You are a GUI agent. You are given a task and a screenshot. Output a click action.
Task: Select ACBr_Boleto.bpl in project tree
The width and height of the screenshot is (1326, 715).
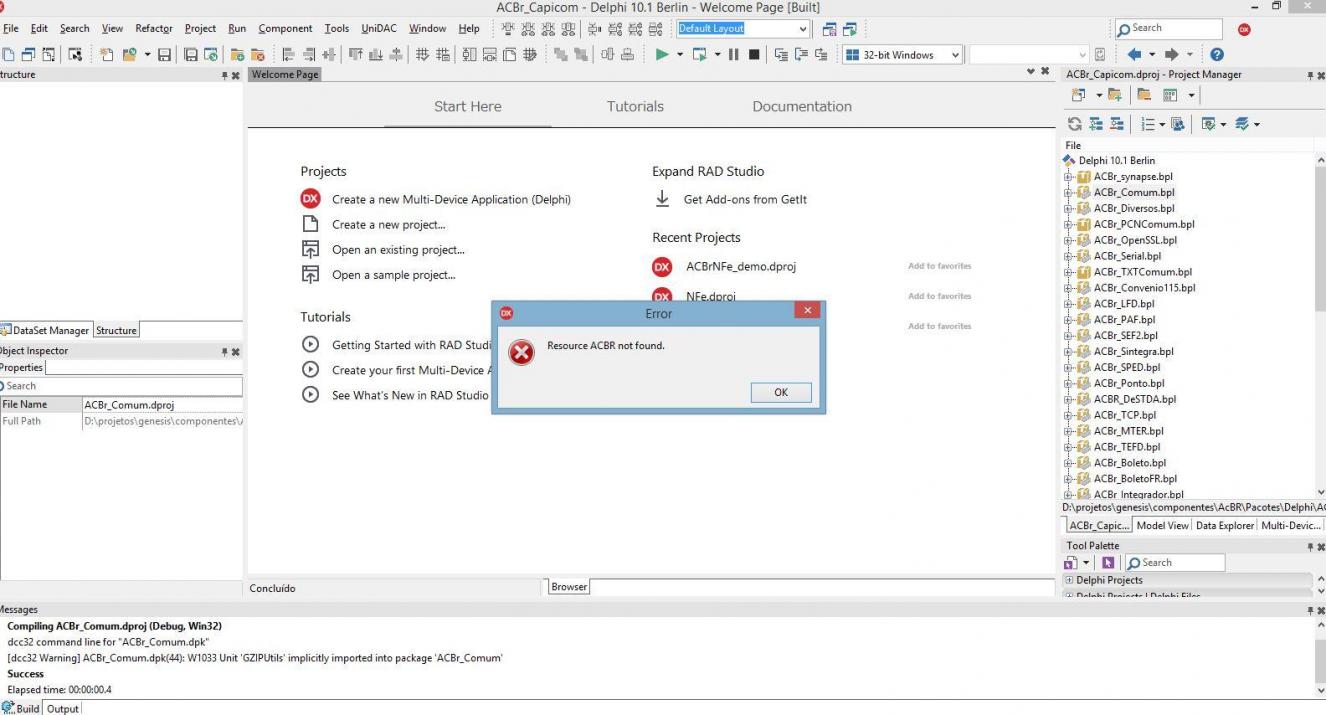tap(1129, 463)
